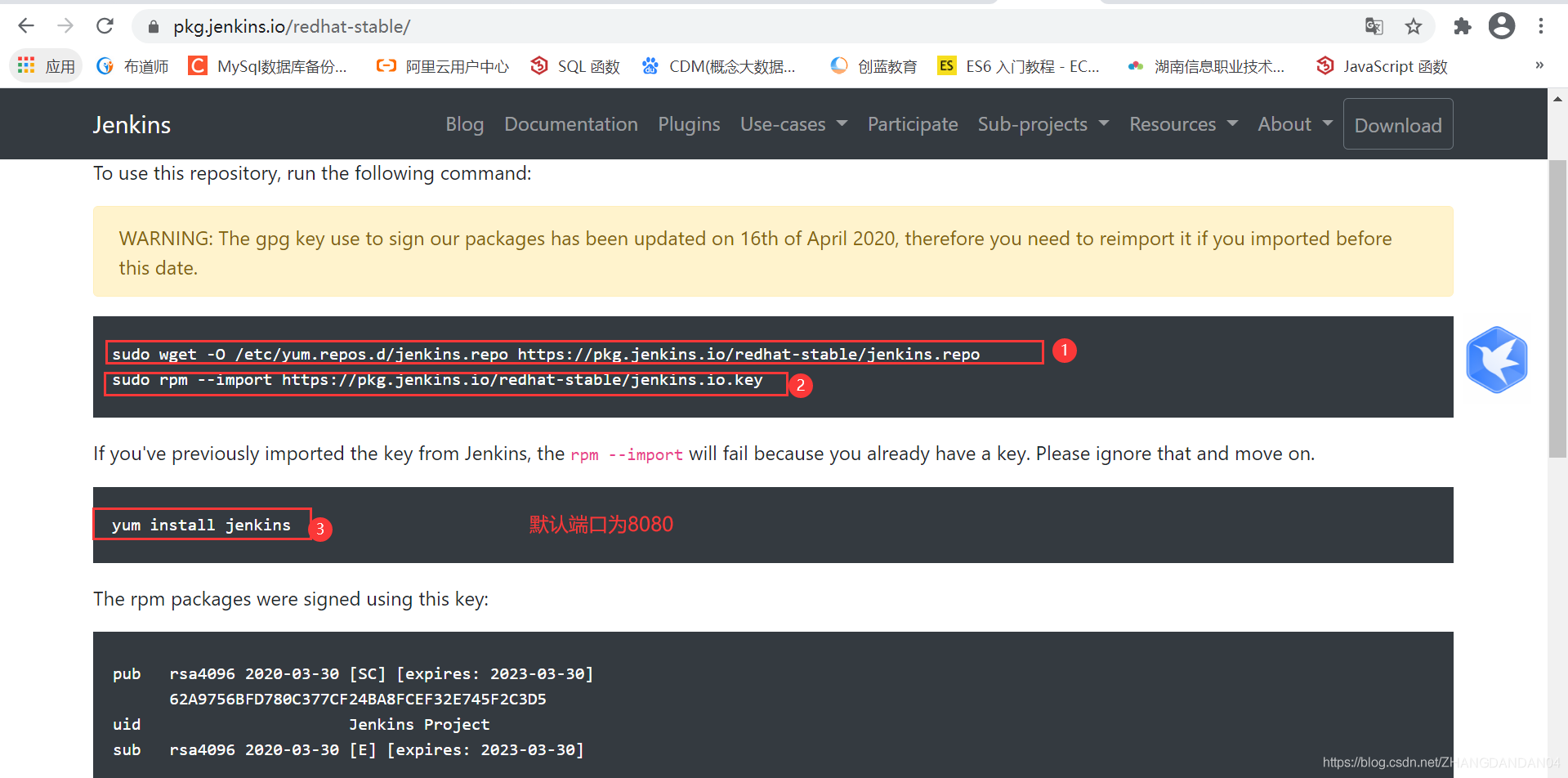Open the ES6 入门教程 bookmark
The width and height of the screenshot is (1568, 778).
(1019, 66)
